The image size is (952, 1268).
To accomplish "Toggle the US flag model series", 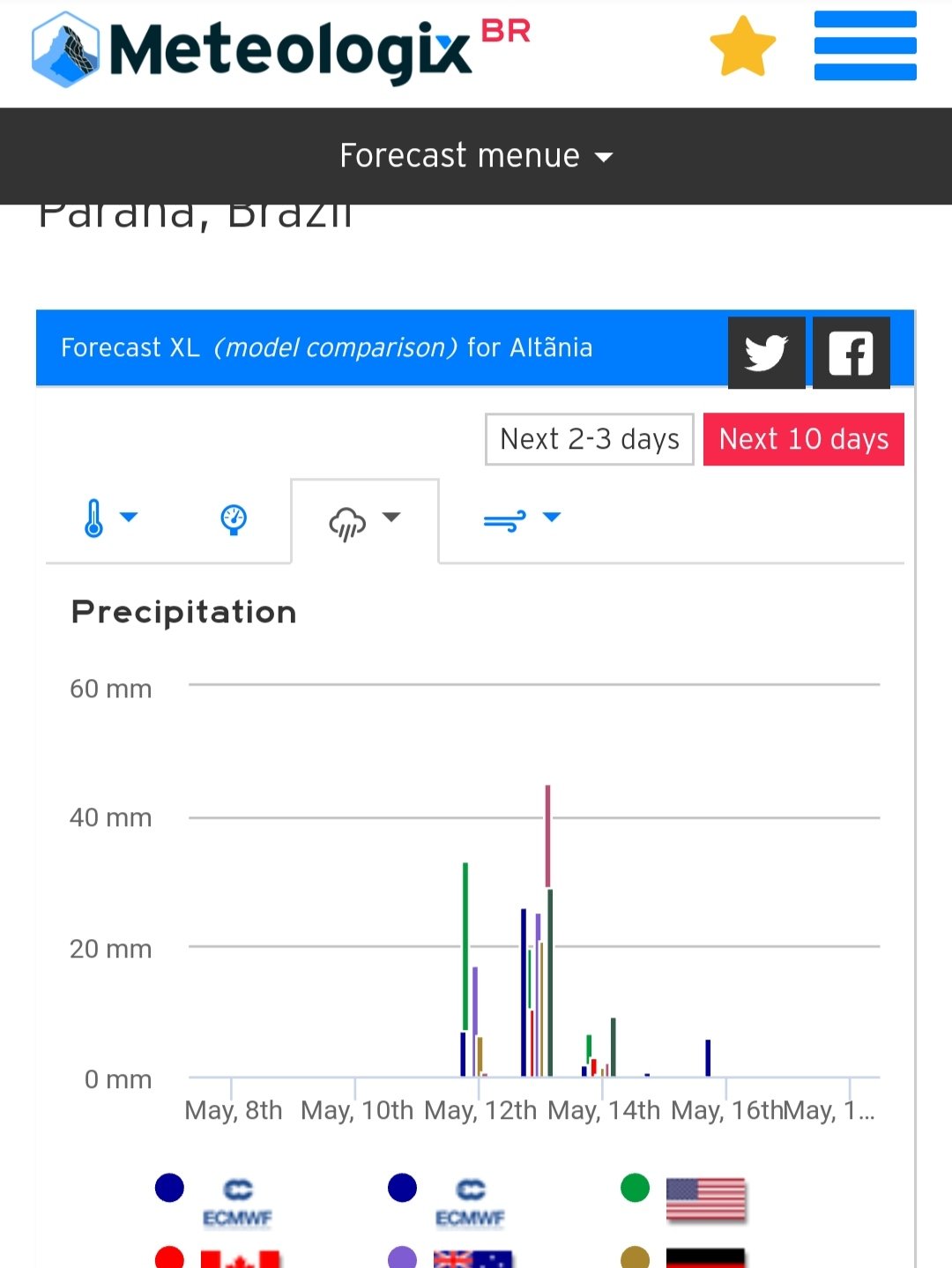I will click(x=706, y=1200).
